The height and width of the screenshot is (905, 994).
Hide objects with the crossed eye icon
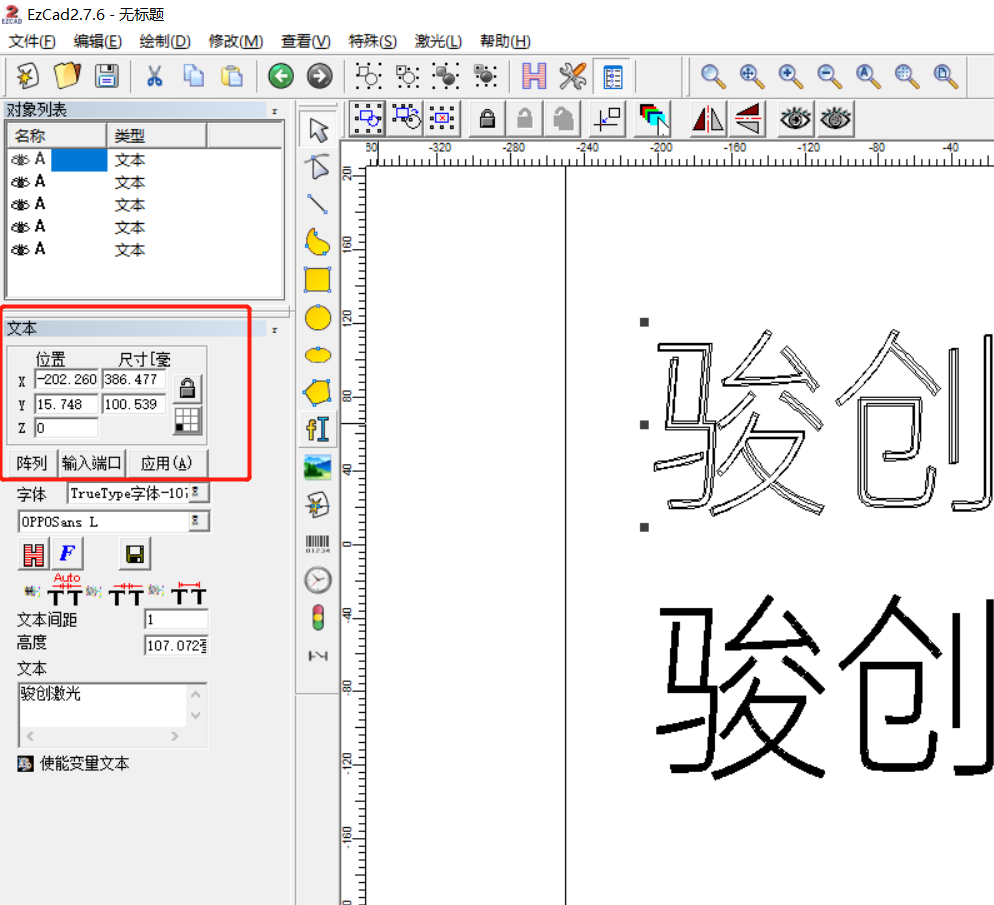(x=836, y=119)
